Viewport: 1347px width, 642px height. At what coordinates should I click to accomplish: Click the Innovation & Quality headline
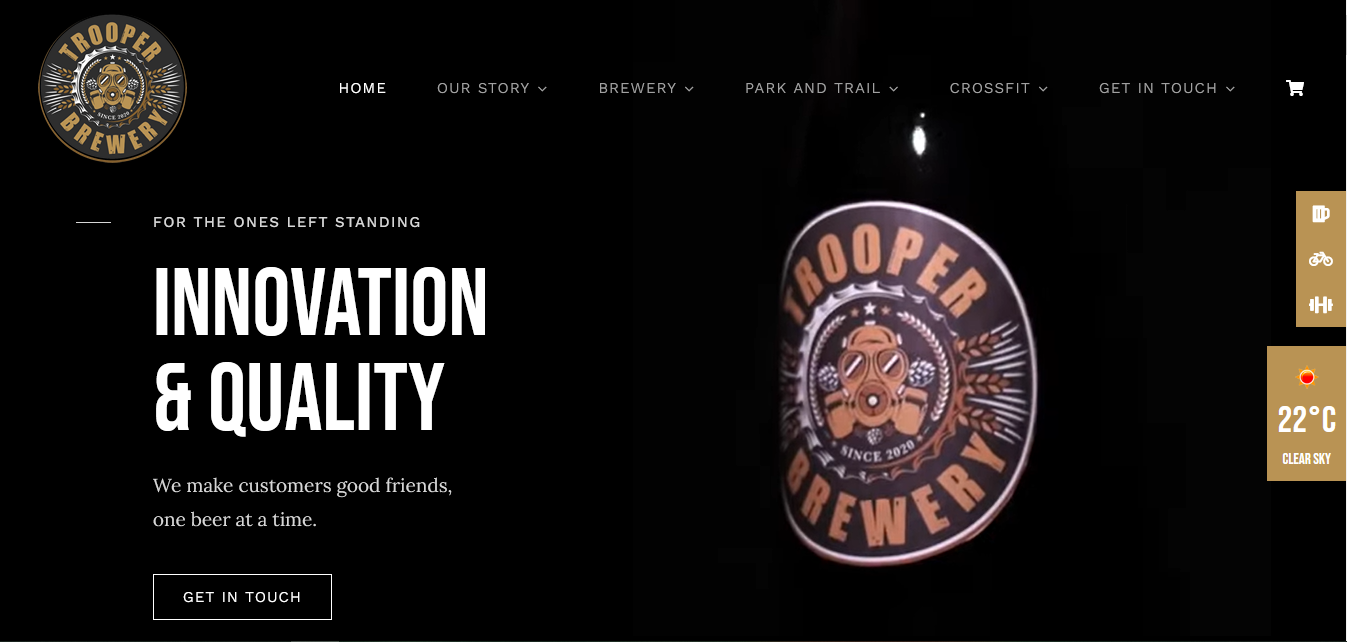[x=320, y=349]
